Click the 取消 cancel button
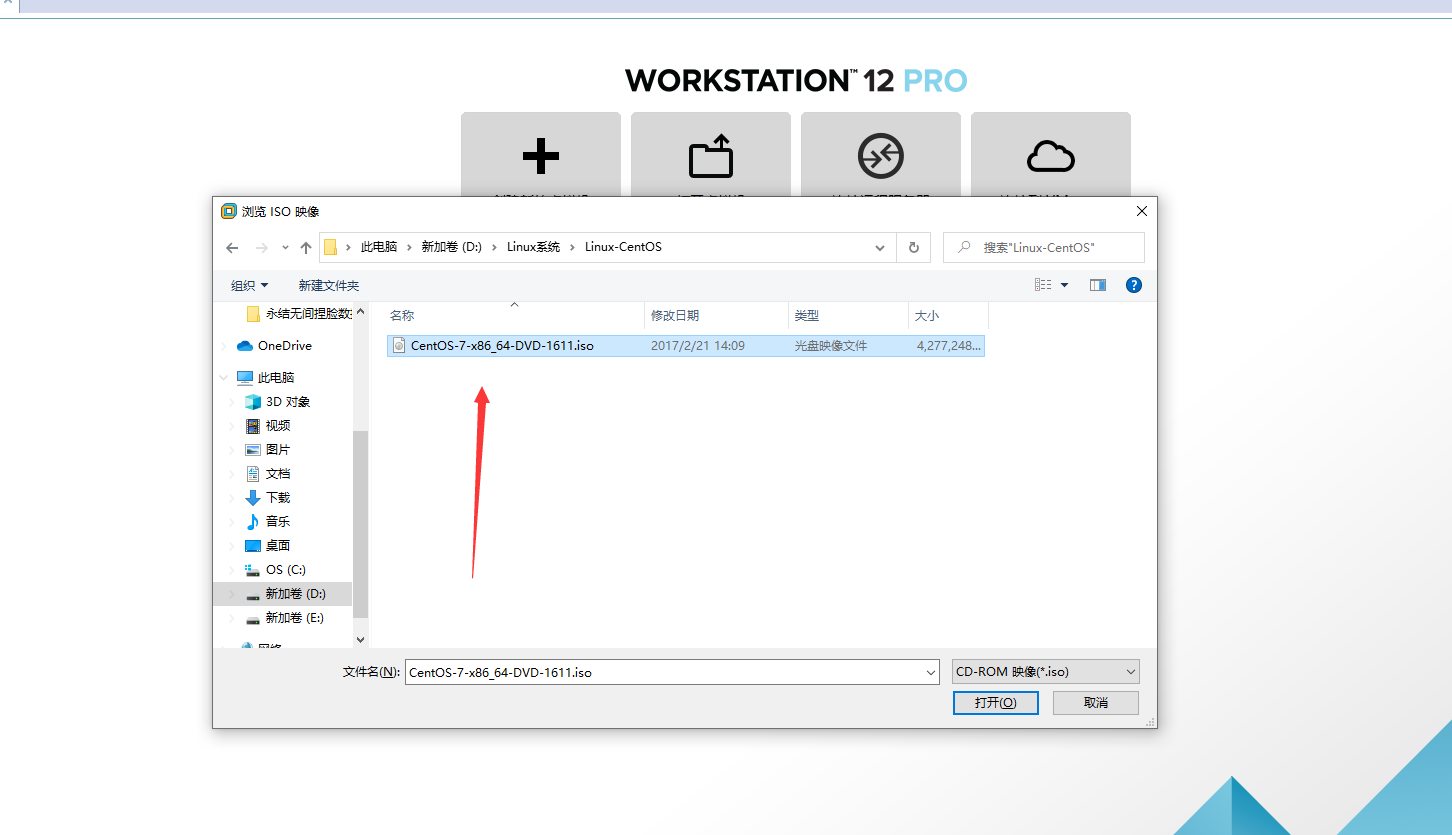Viewport: 1452px width, 835px height. (1096, 703)
